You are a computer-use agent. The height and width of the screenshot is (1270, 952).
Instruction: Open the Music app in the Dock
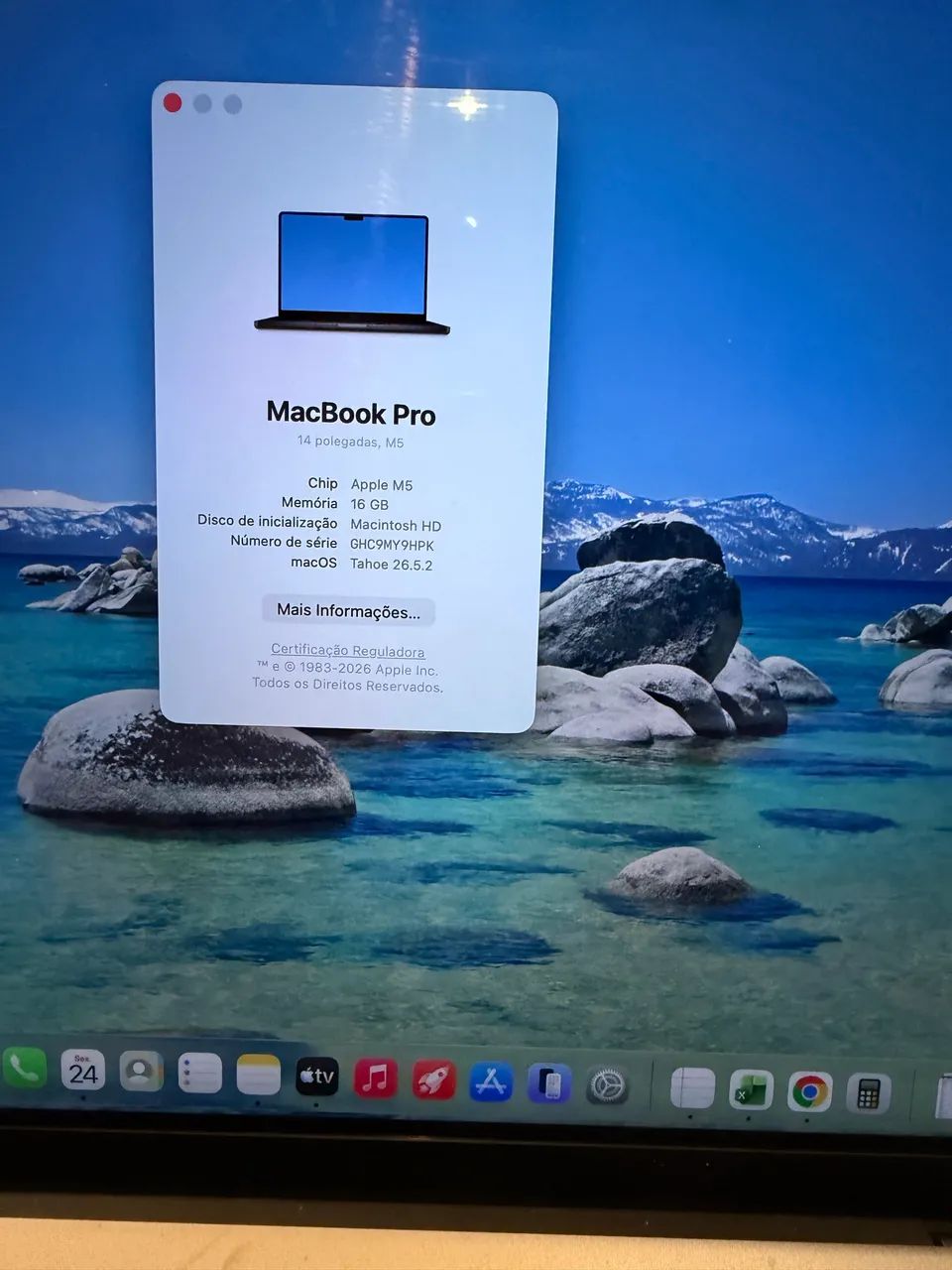376,1078
